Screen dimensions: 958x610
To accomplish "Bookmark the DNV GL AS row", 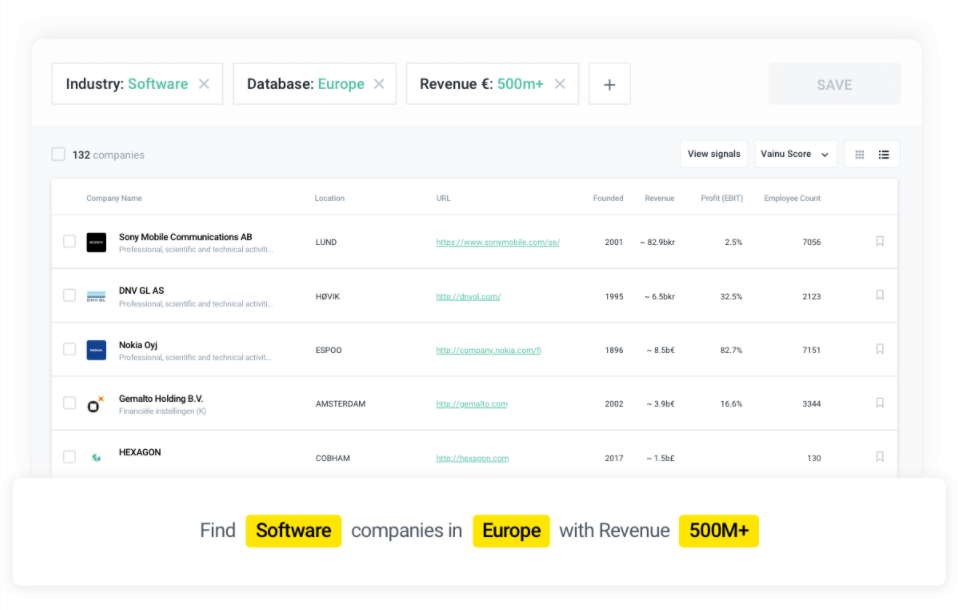I will (880, 295).
